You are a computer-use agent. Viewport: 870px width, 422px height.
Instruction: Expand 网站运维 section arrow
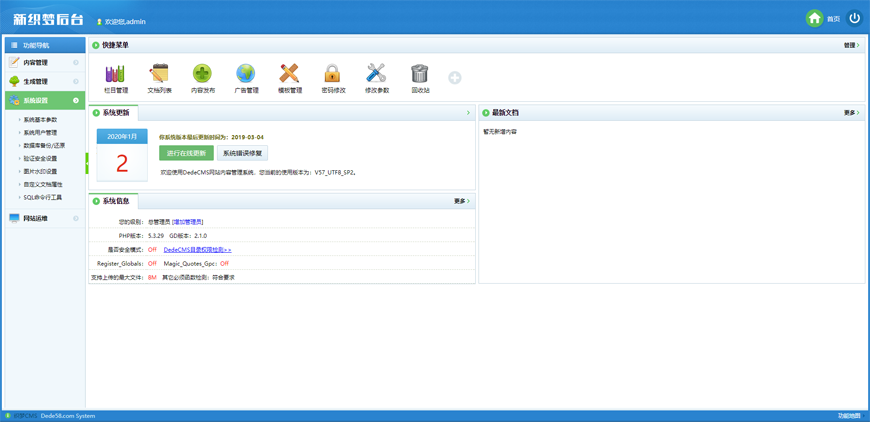(x=76, y=218)
